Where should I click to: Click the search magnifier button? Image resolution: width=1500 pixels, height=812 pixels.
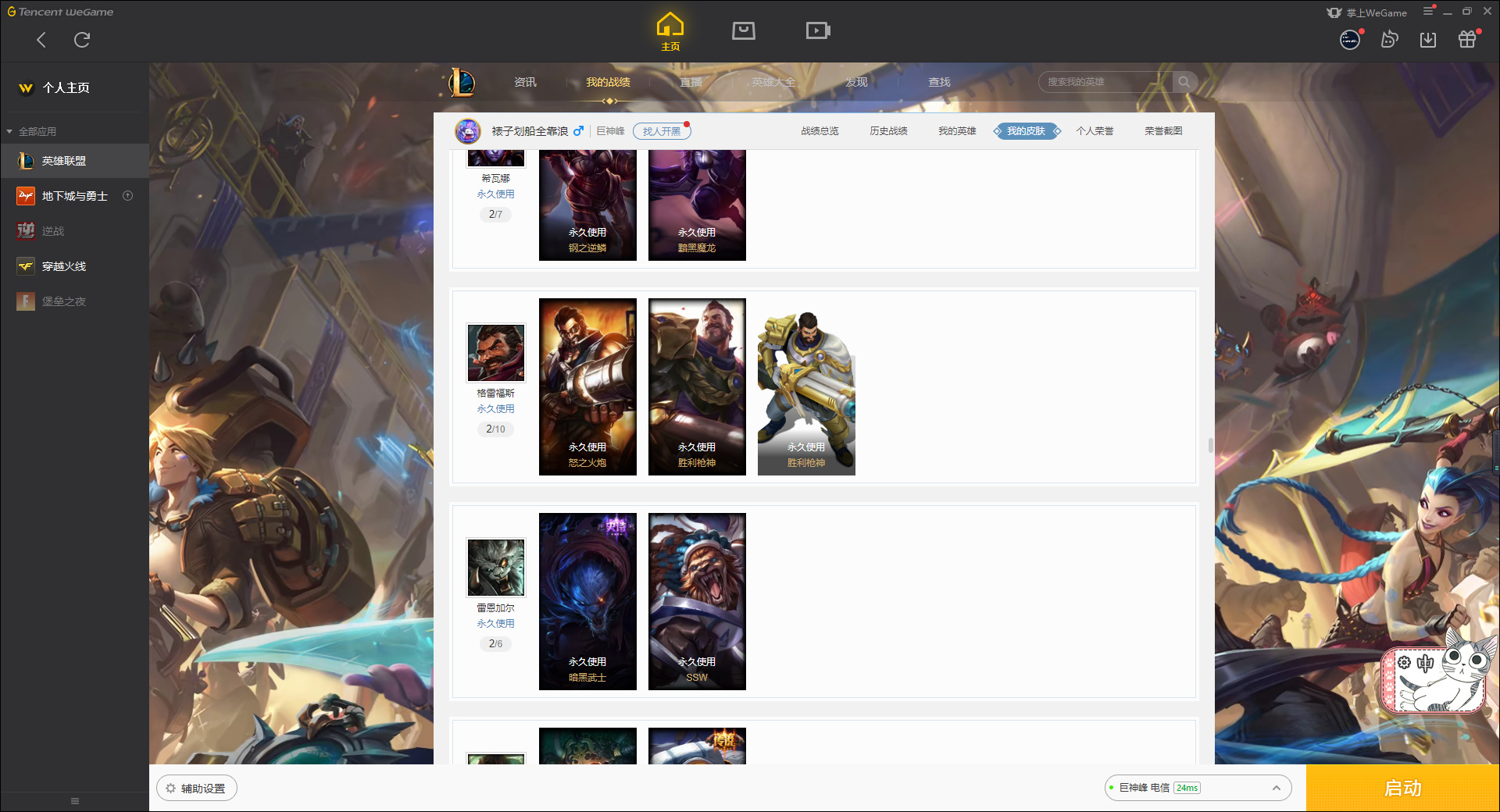[1184, 82]
